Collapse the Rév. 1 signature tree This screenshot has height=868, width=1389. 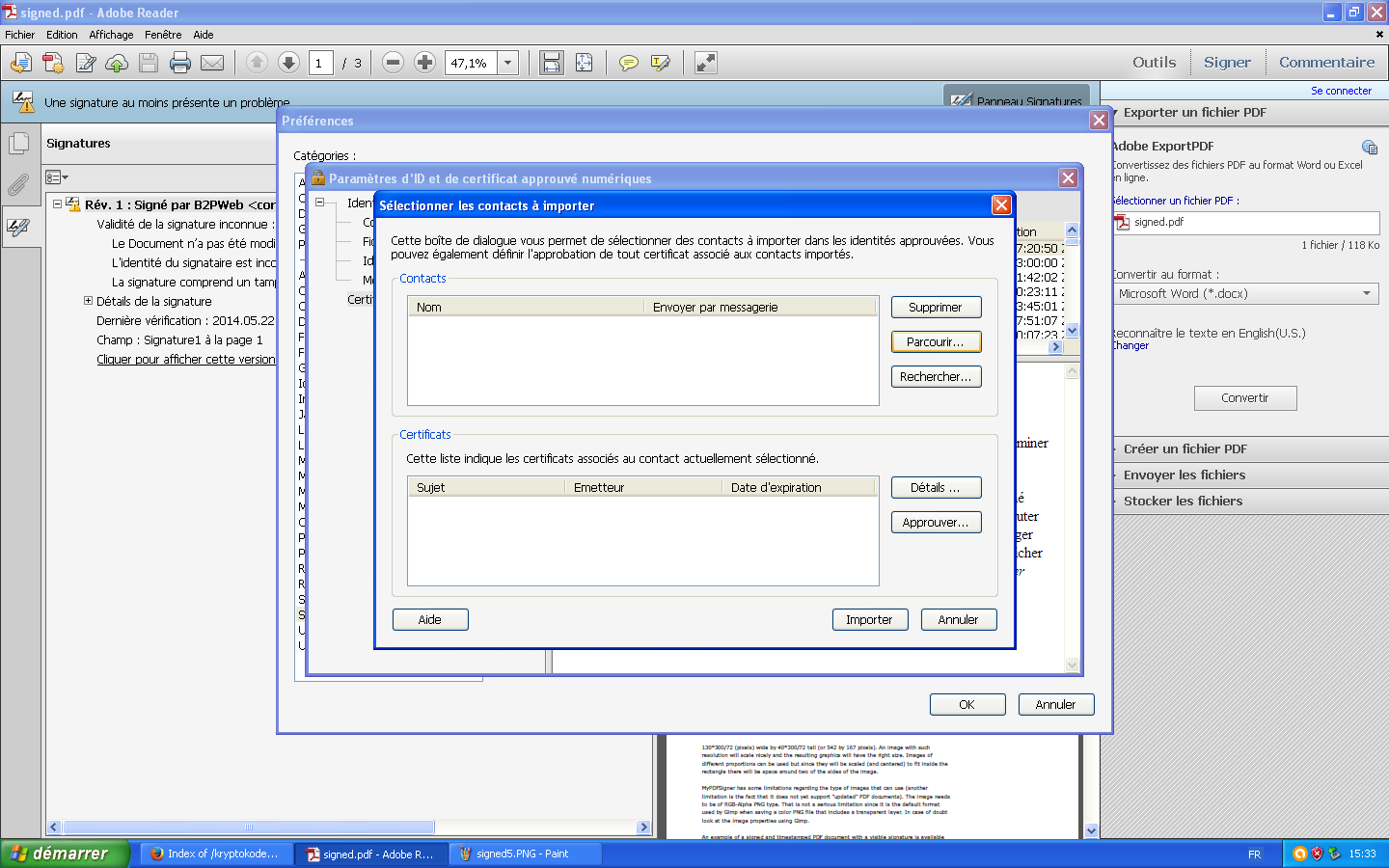click(x=58, y=204)
